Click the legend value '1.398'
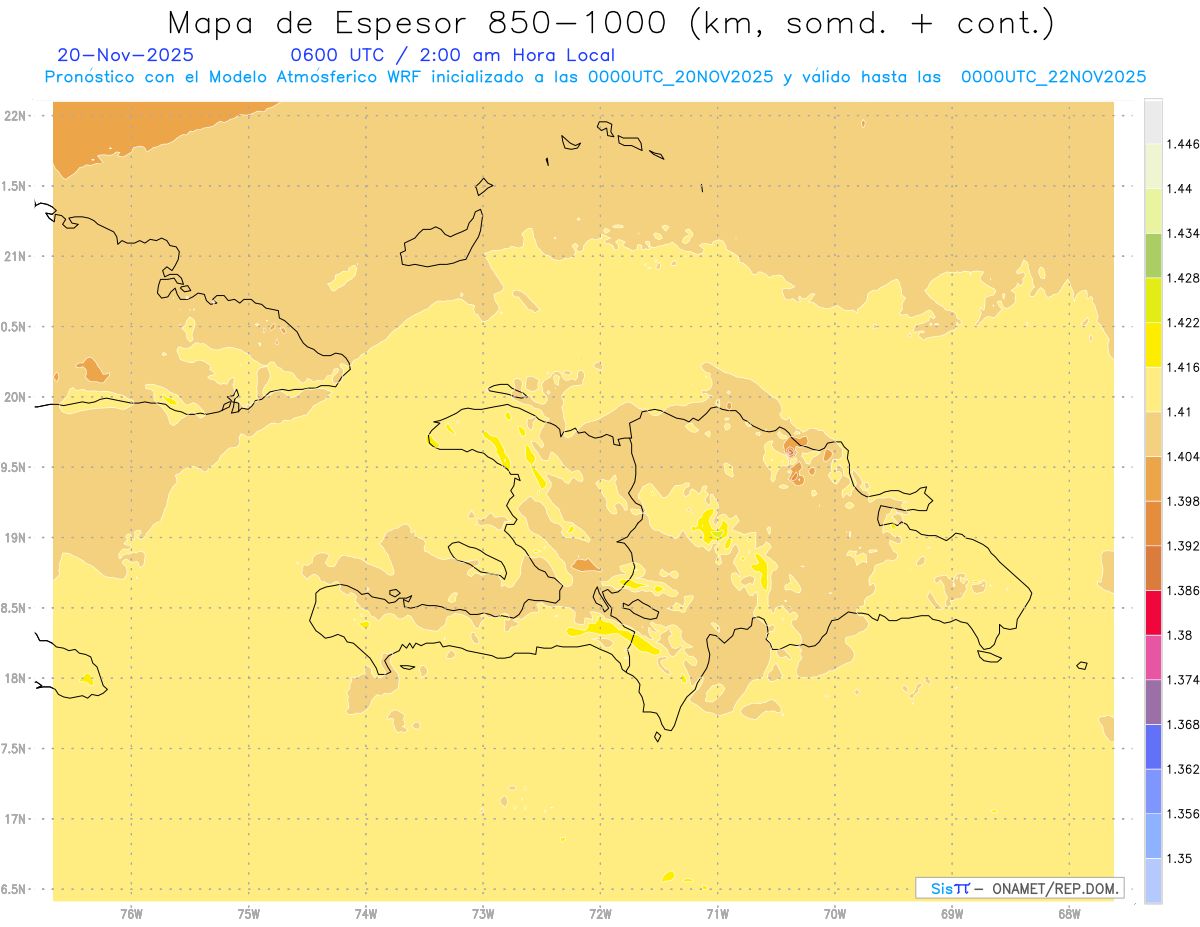The height and width of the screenshot is (927, 1200). tap(1184, 501)
